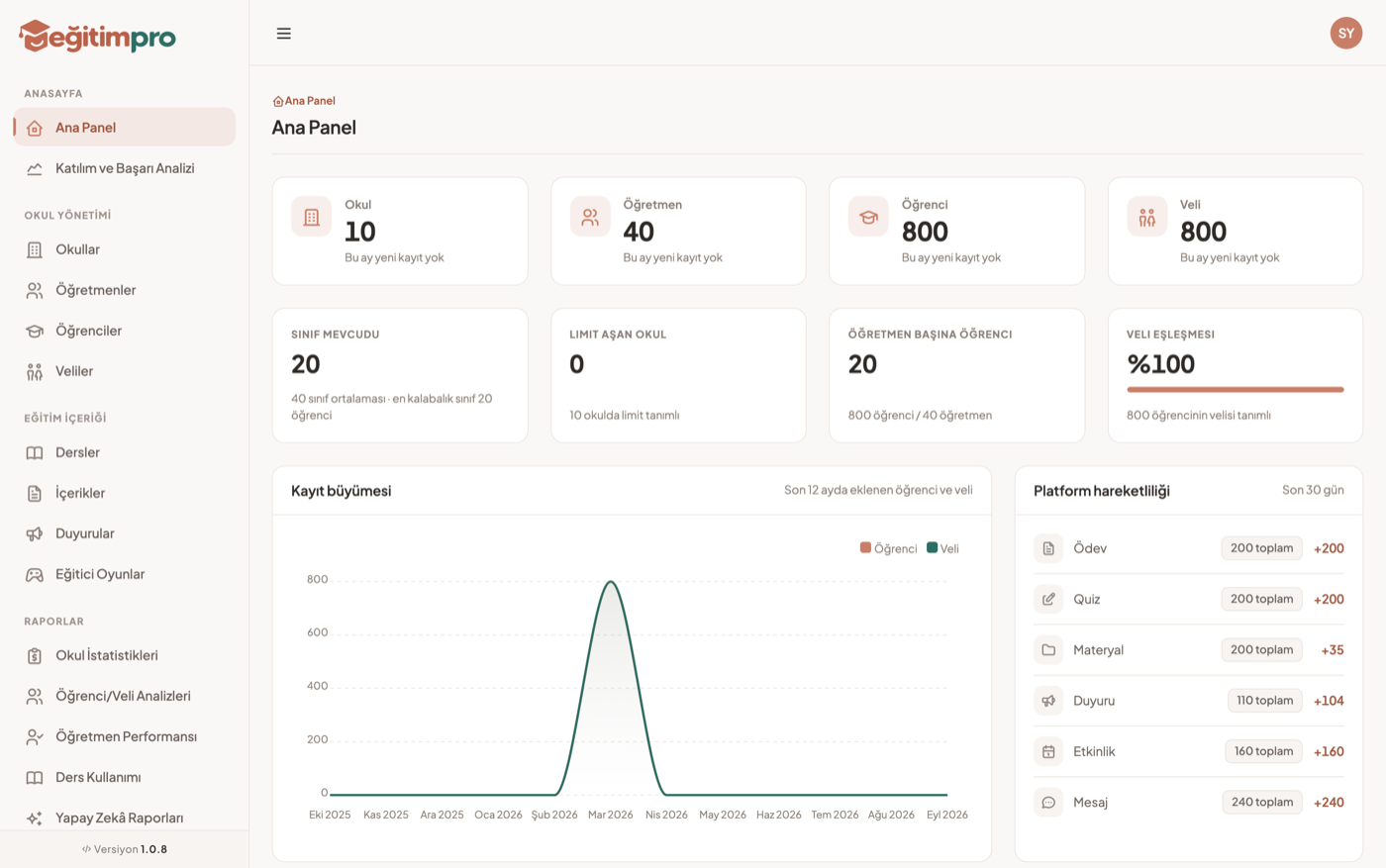Open the Öğrenciler page
The image size is (1386, 868).
pyautogui.click(x=125, y=331)
